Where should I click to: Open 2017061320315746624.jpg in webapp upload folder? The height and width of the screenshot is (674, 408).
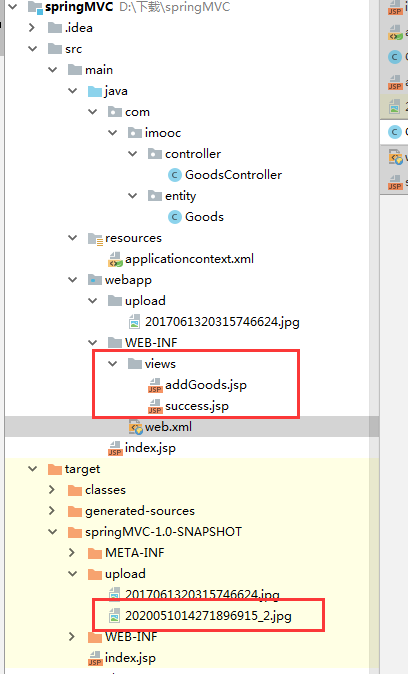coord(214,322)
